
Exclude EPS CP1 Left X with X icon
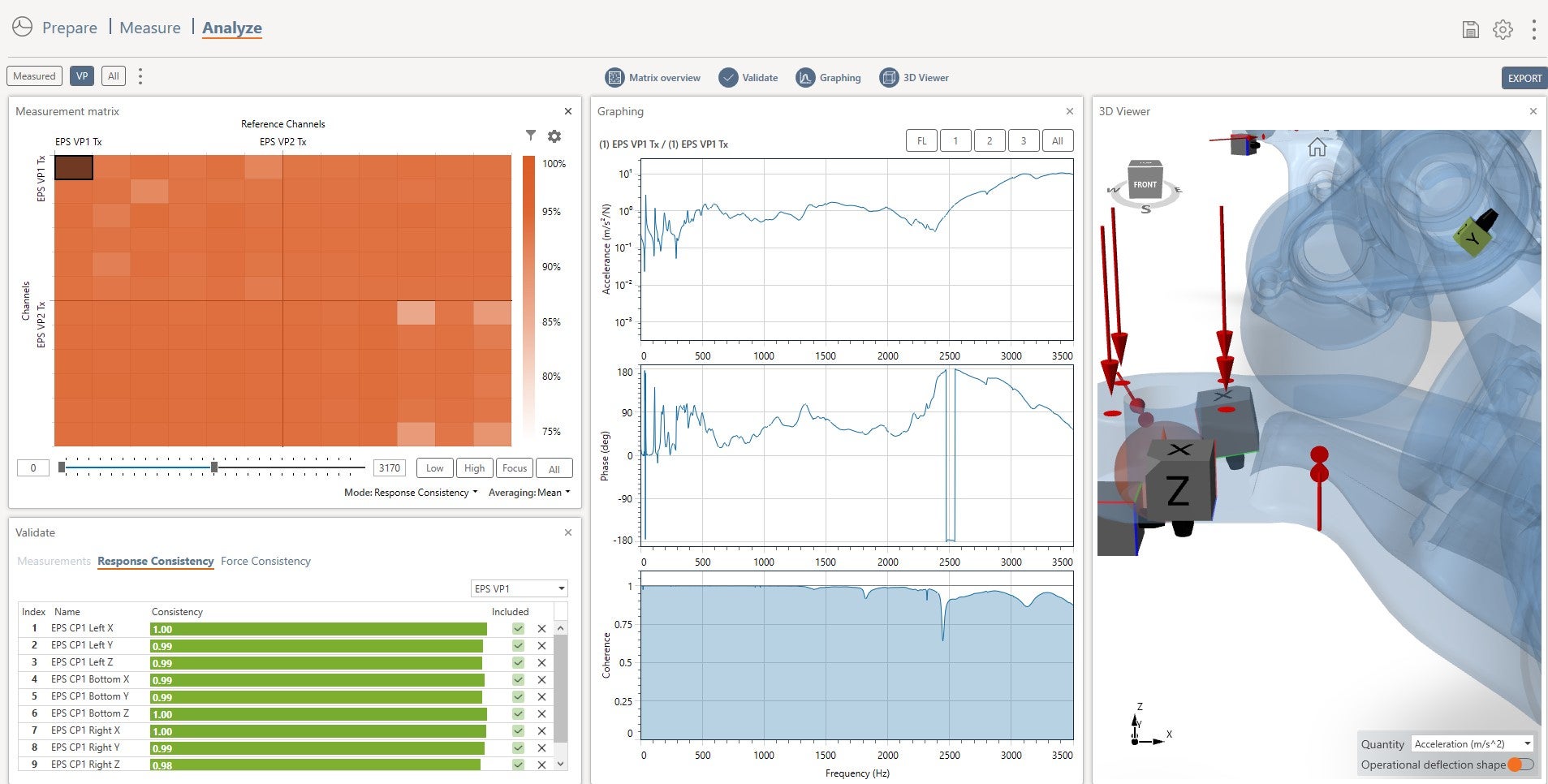[x=541, y=629]
